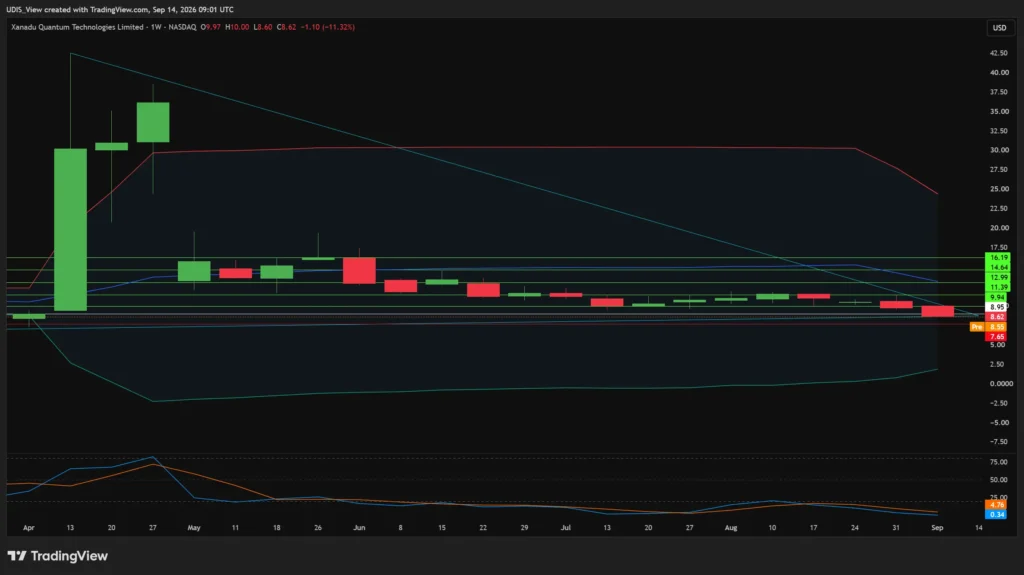Viewport: 1024px width, 575px height.
Task: Click the USD currency button
Action: click(999, 27)
